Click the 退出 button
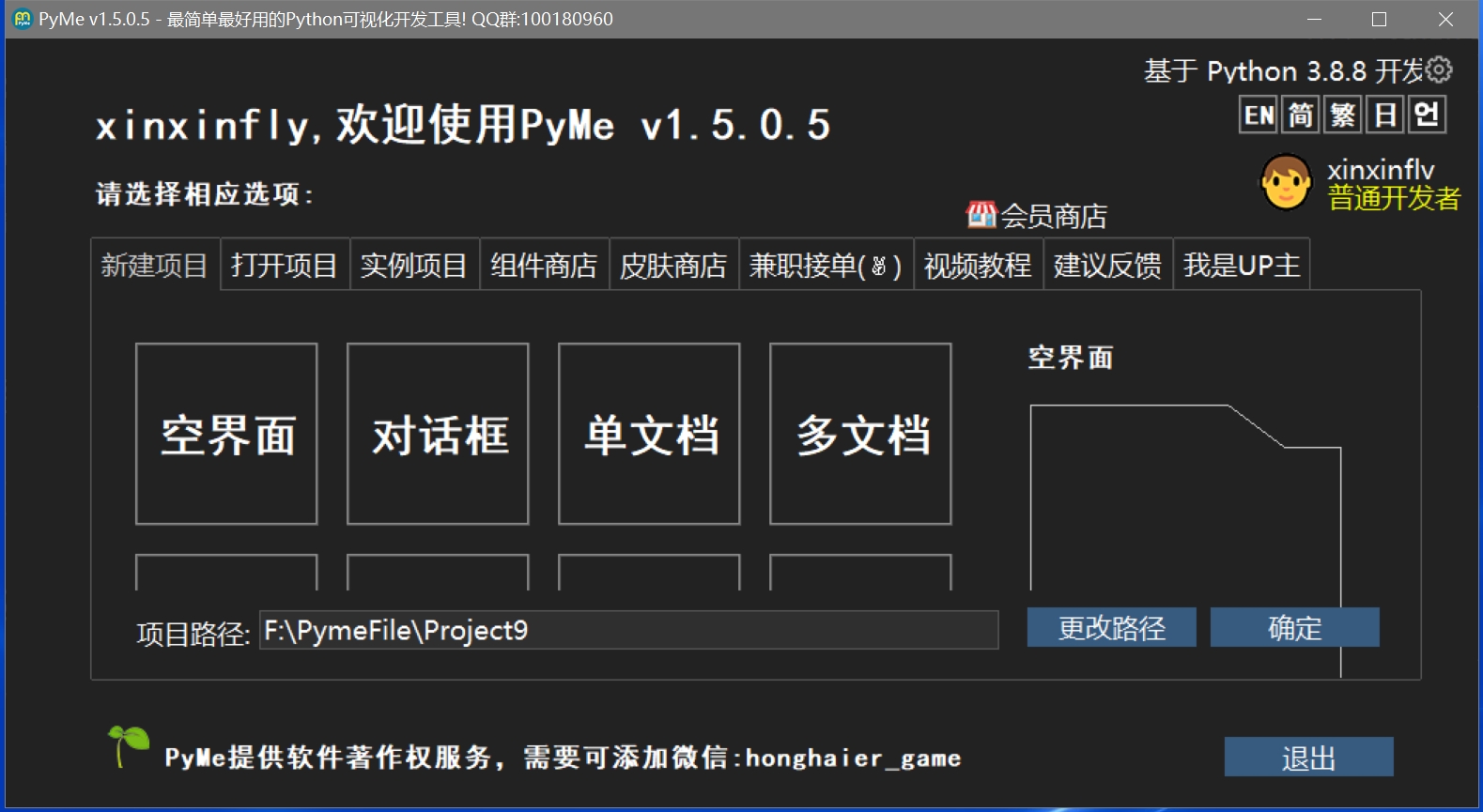 click(1308, 757)
